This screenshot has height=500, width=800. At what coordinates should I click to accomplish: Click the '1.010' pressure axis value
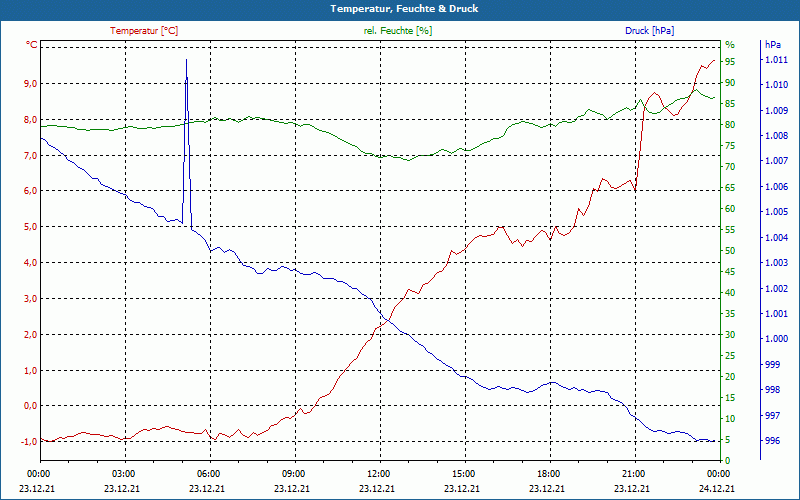[x=777, y=85]
